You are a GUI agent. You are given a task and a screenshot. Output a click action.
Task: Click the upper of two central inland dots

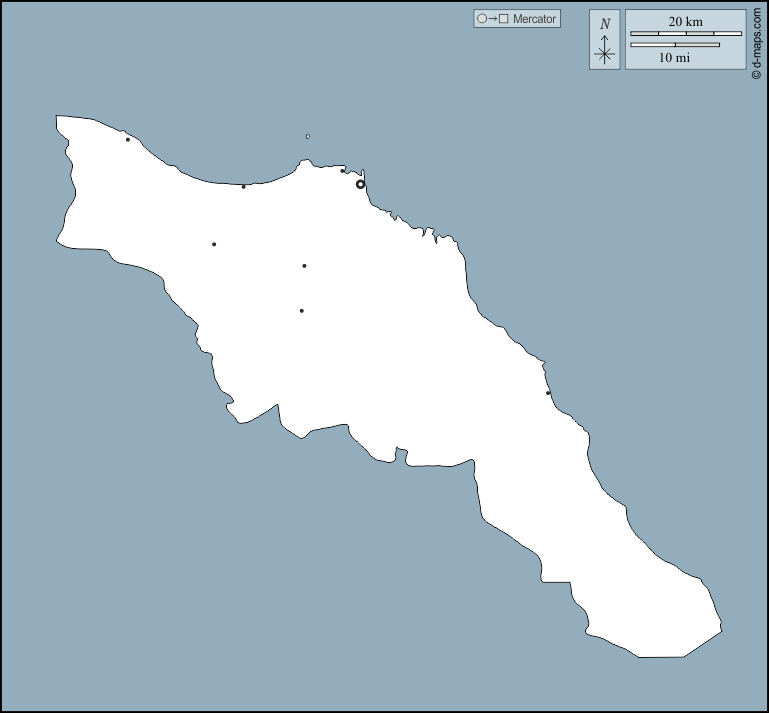[304, 266]
